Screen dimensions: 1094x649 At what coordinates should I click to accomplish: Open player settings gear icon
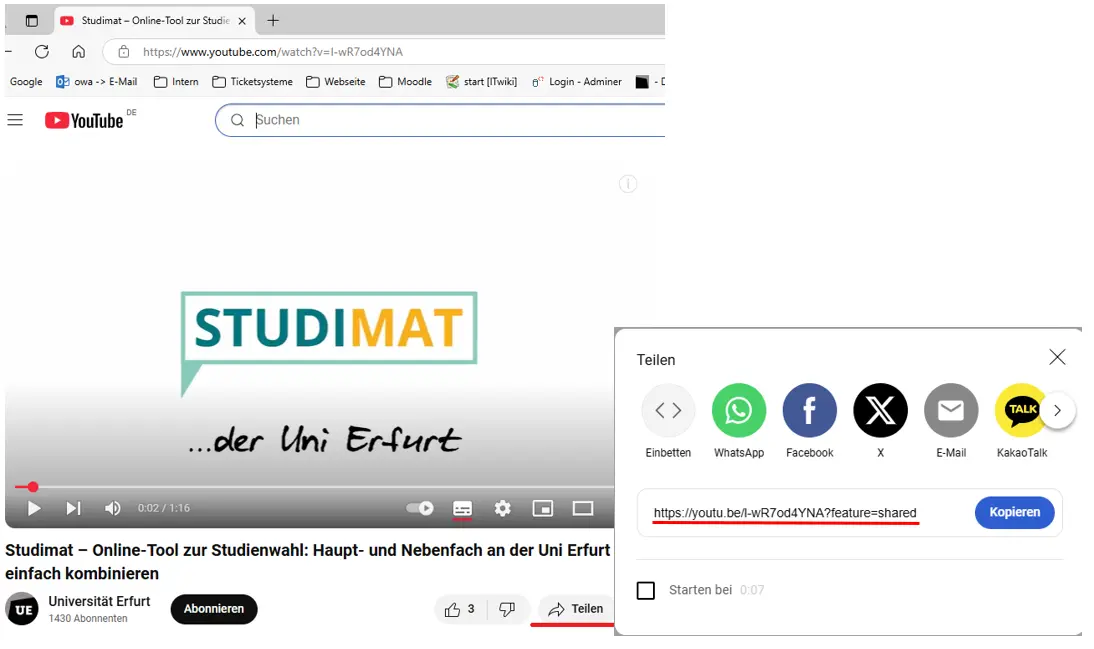pyautogui.click(x=502, y=508)
